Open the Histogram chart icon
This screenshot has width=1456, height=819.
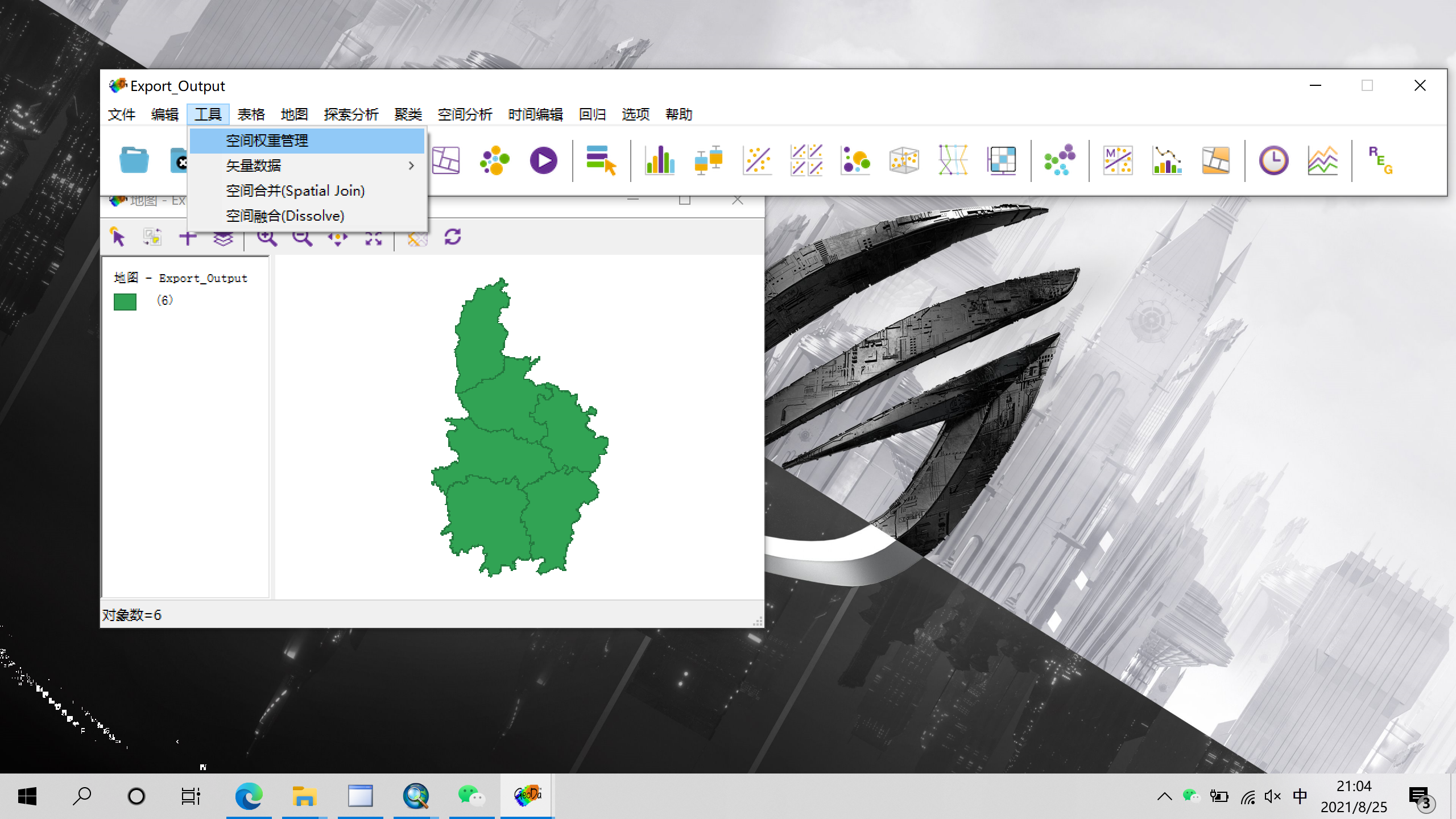pos(660,160)
